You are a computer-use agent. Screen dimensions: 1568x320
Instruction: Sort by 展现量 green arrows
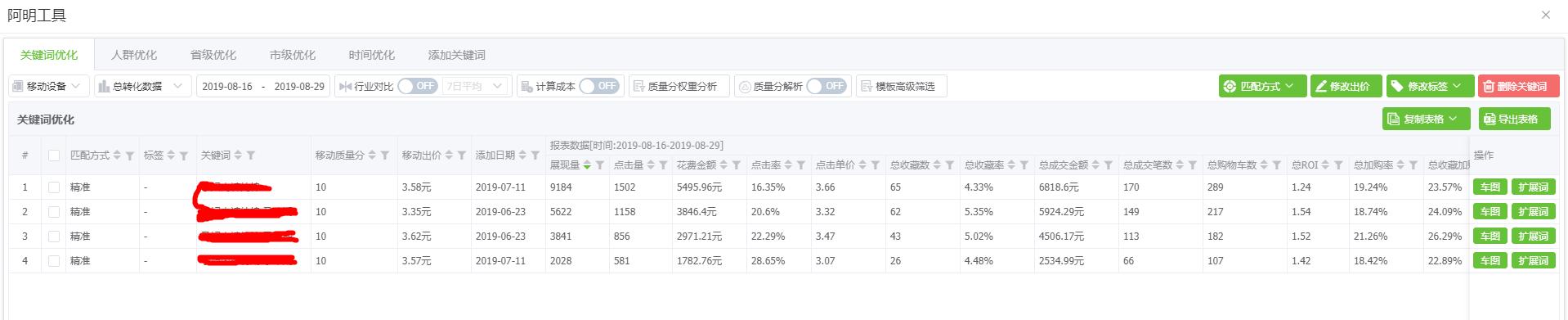point(587,165)
